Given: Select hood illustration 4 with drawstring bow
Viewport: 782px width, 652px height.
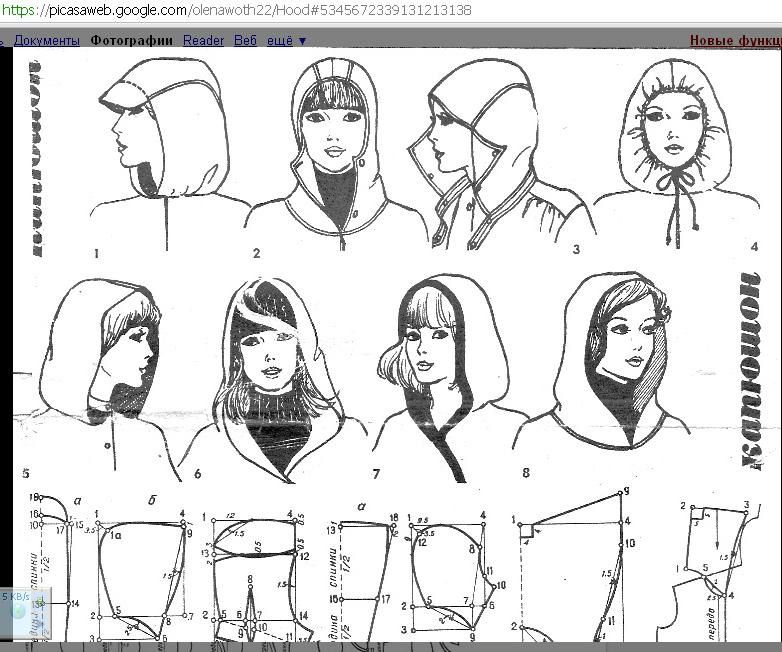Looking at the screenshot, I should [677, 152].
